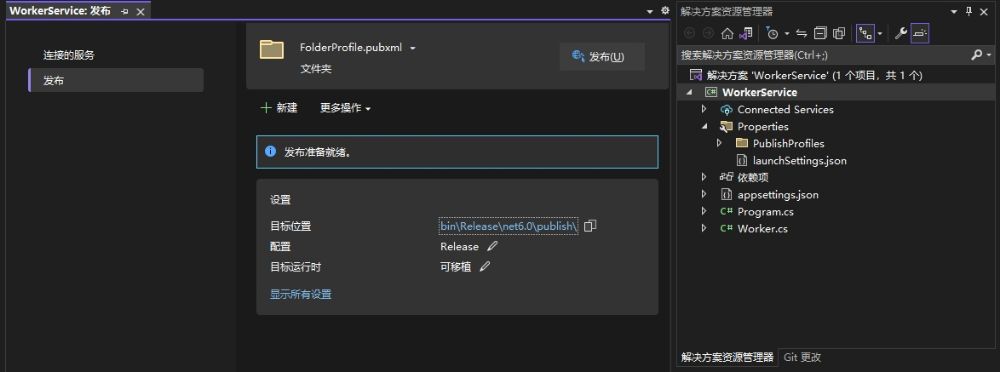
Task: Switch views using the Visual Studio icon
Action: [x=746, y=33]
